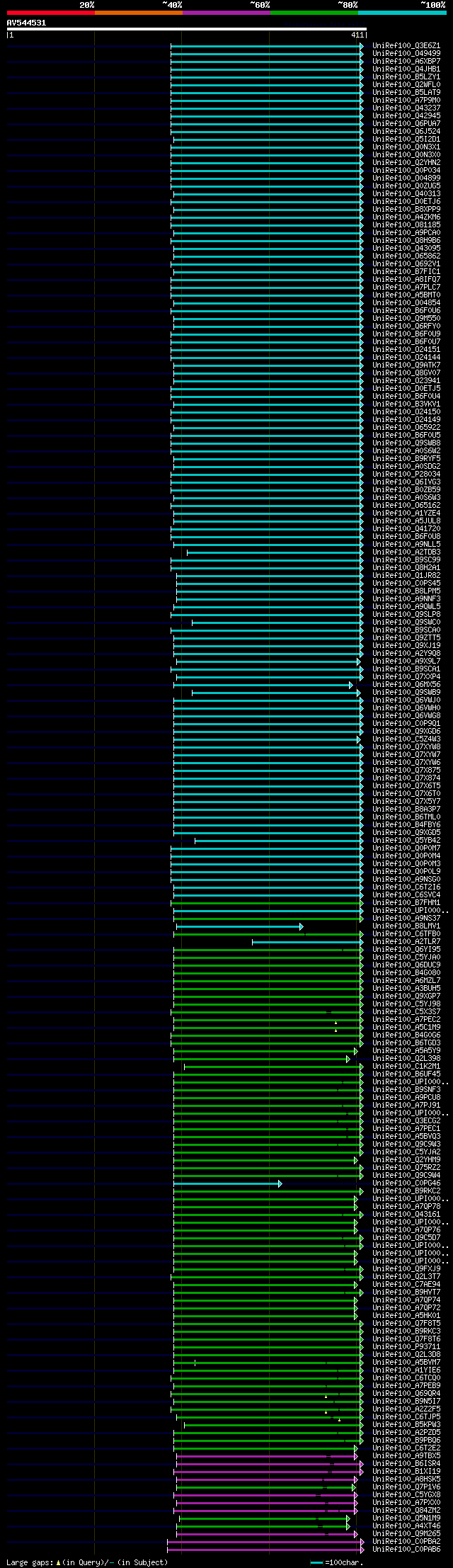Select hit UniRef100_Q8H9B6
This screenshot has width=453, height=1568.
coord(406,241)
